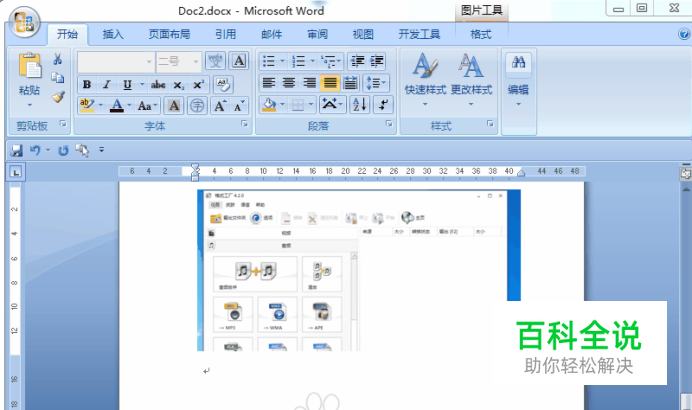692x410 pixels.
Task: Toggle superscript formatting
Action: point(198,85)
